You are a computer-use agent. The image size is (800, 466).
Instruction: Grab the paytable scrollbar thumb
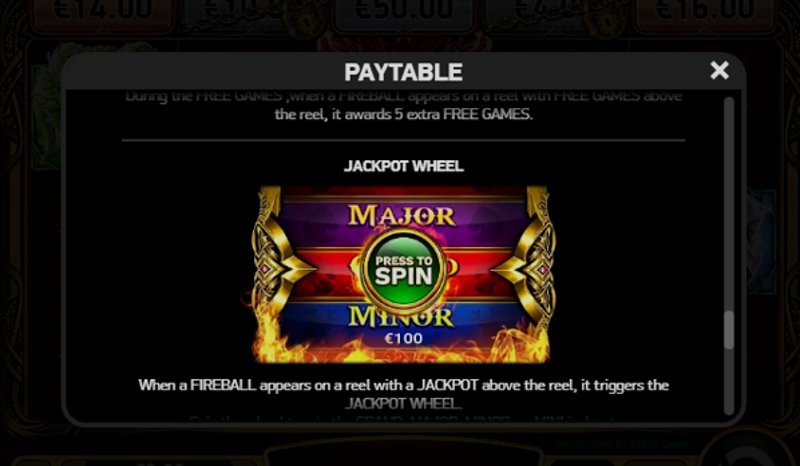[729, 330]
